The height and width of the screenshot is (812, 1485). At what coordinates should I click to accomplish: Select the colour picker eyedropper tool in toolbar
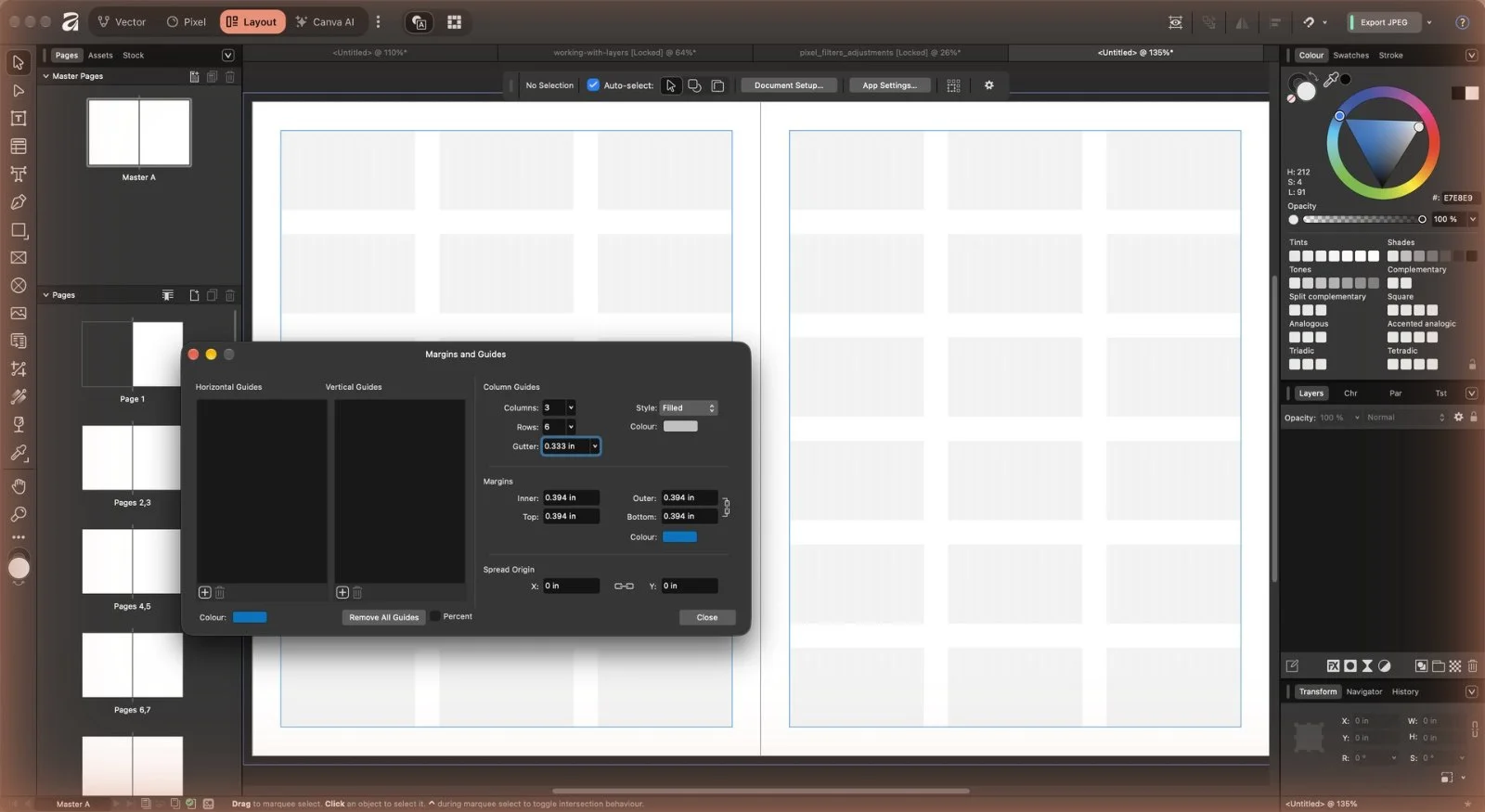point(18,453)
